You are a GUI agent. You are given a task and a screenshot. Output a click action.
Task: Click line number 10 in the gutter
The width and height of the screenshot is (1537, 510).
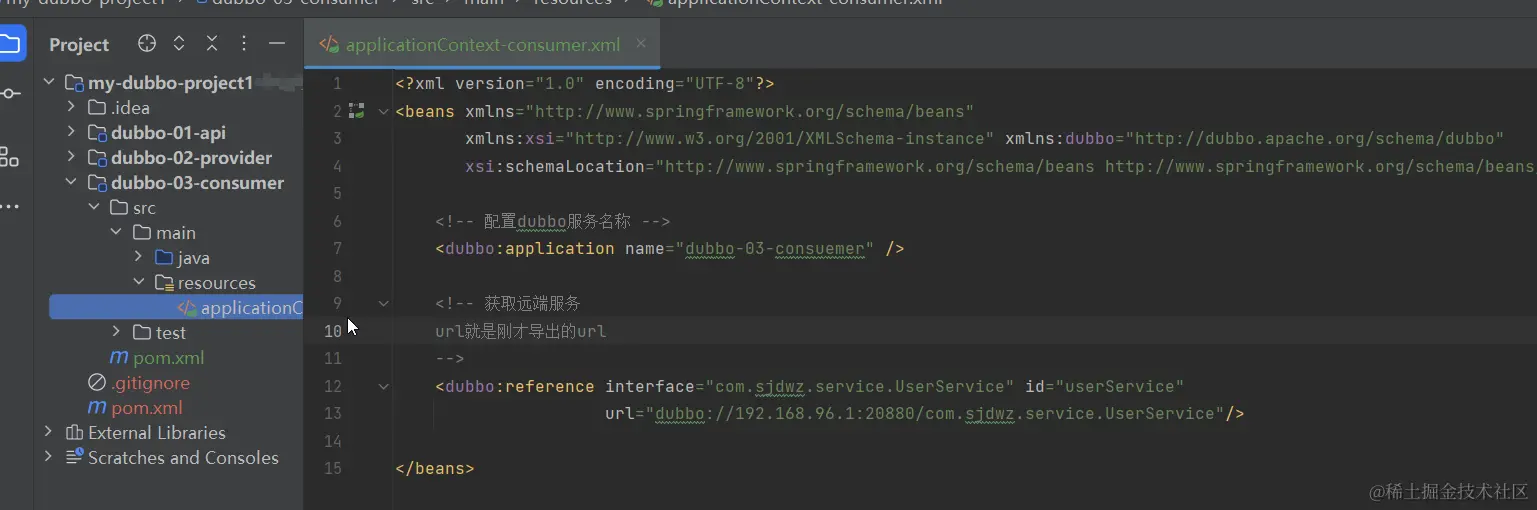[332, 331]
